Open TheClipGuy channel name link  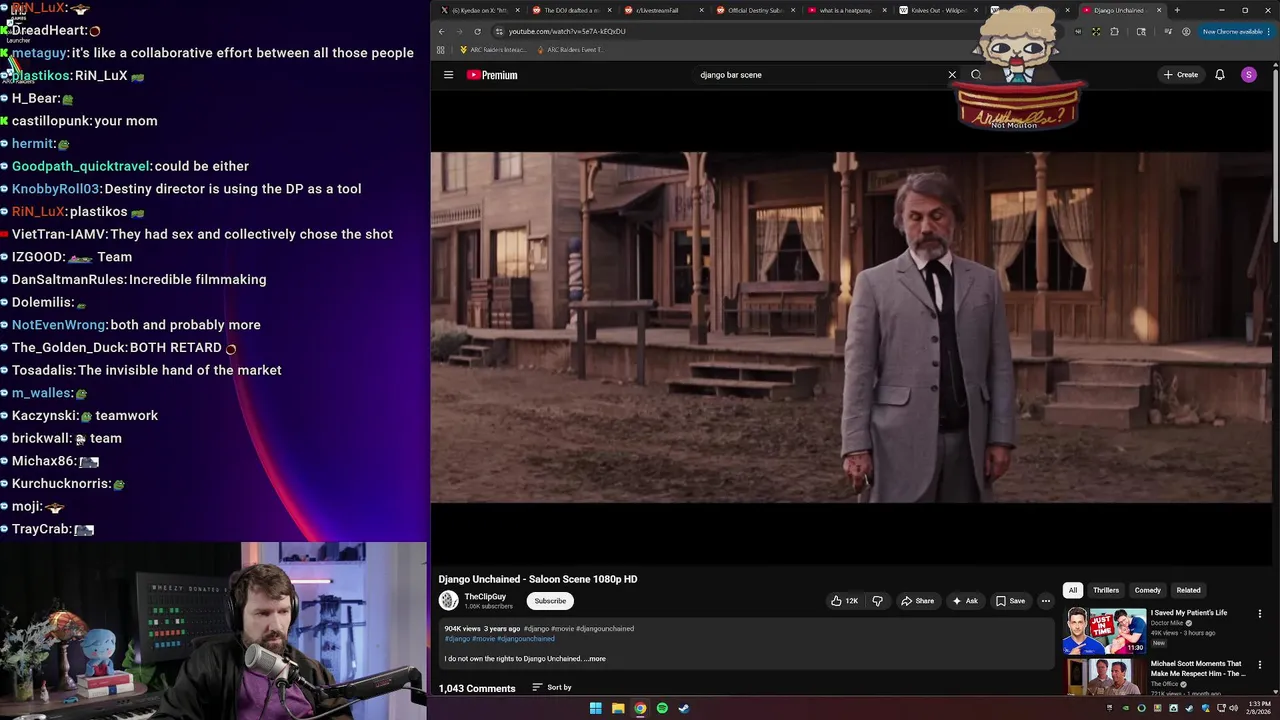pos(485,596)
